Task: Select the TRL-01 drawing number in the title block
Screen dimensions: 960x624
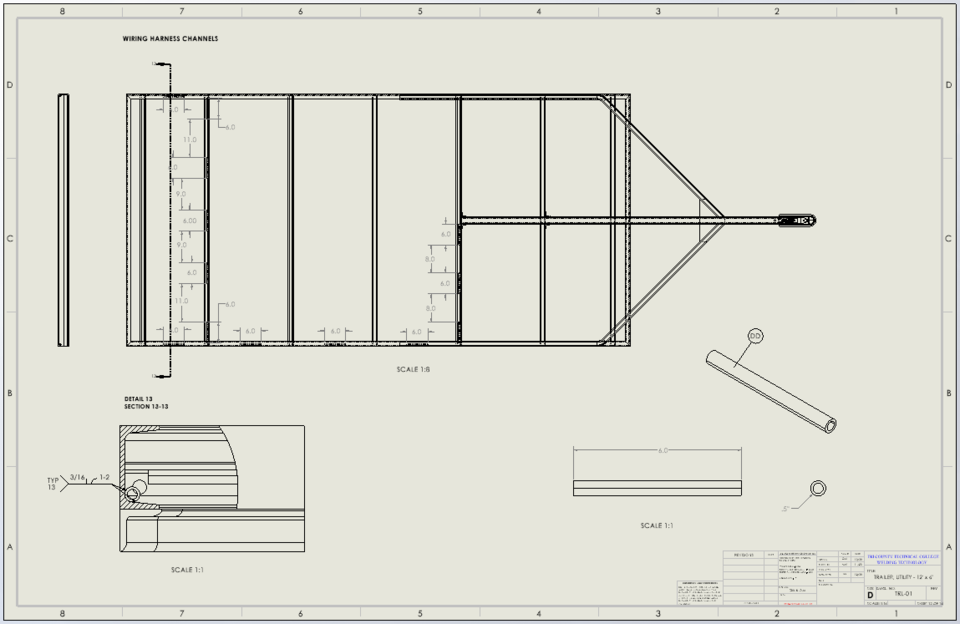Action: [904, 594]
